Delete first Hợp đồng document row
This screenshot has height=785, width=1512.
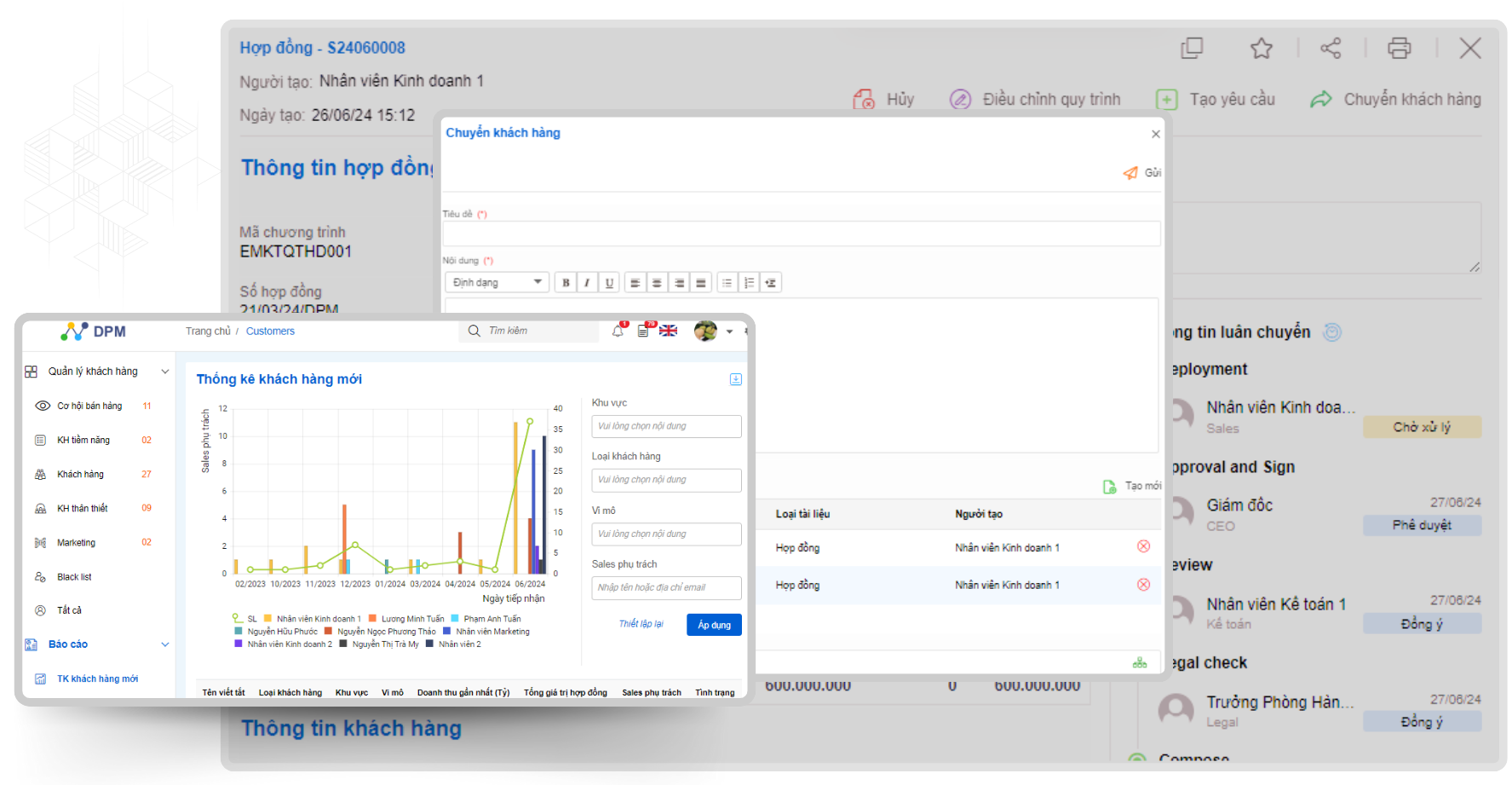1144,546
